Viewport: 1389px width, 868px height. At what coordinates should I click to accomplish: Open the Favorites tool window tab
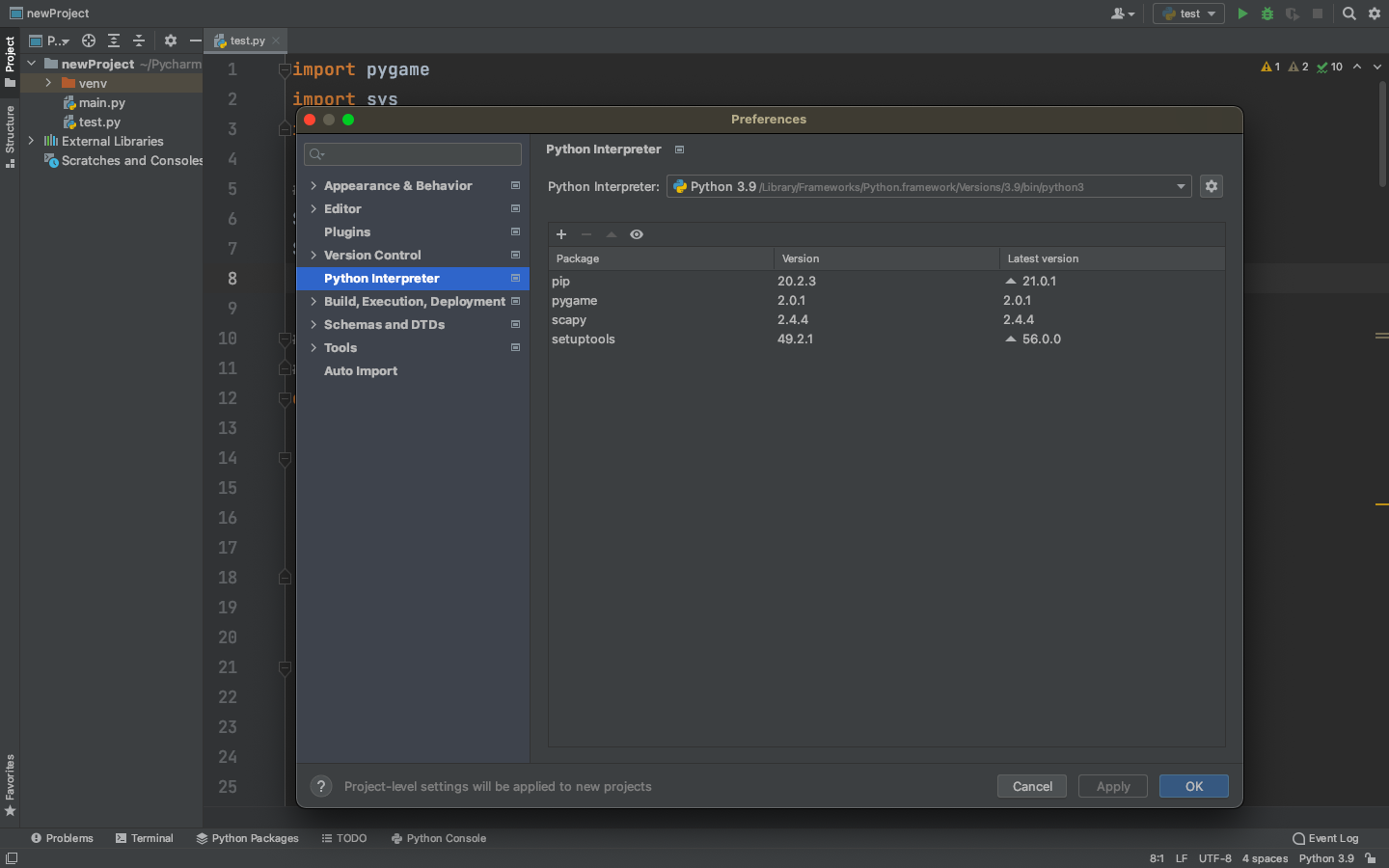pyautogui.click(x=10, y=785)
